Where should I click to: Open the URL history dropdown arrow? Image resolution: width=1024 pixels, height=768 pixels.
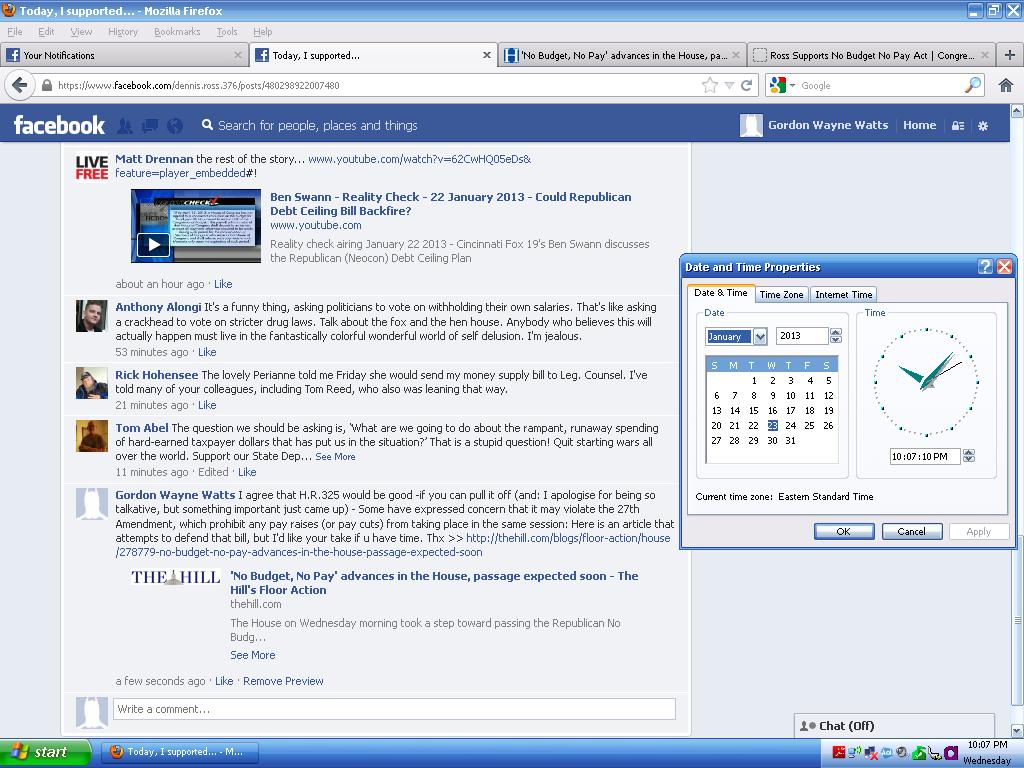coord(729,86)
